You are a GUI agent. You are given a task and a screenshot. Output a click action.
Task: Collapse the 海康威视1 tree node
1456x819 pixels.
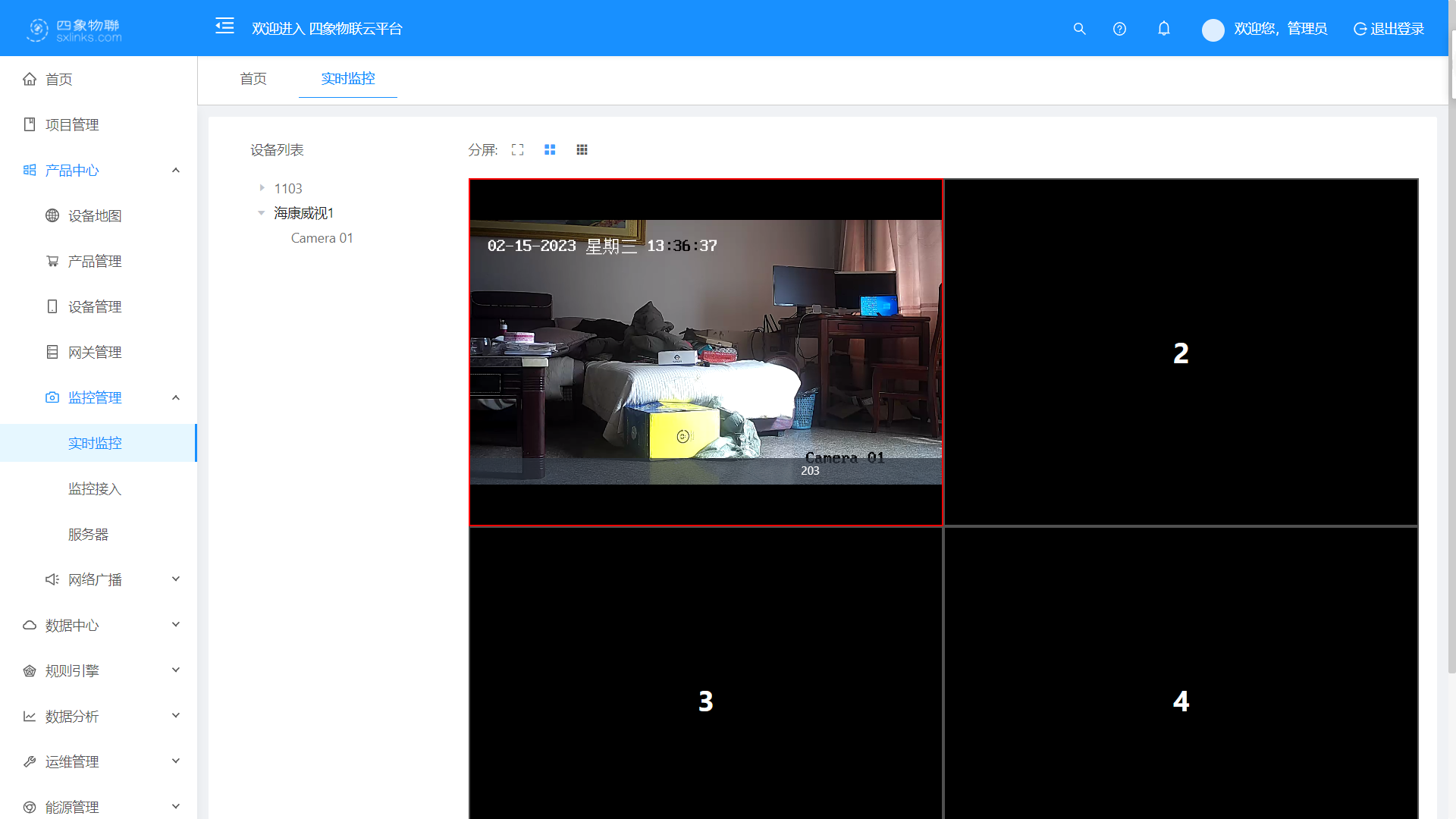pos(262,213)
